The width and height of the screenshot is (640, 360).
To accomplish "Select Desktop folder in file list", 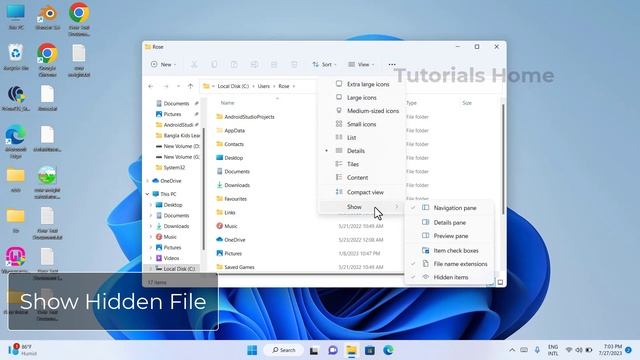I will tap(229, 158).
